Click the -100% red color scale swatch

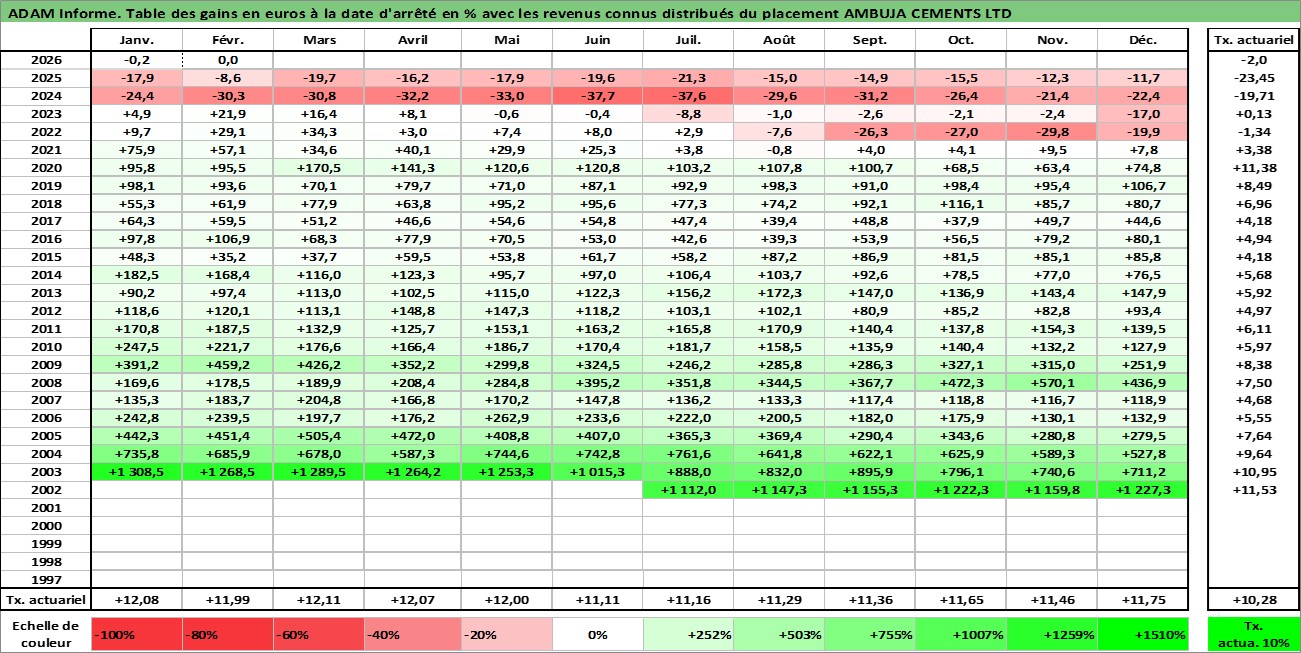tap(136, 634)
